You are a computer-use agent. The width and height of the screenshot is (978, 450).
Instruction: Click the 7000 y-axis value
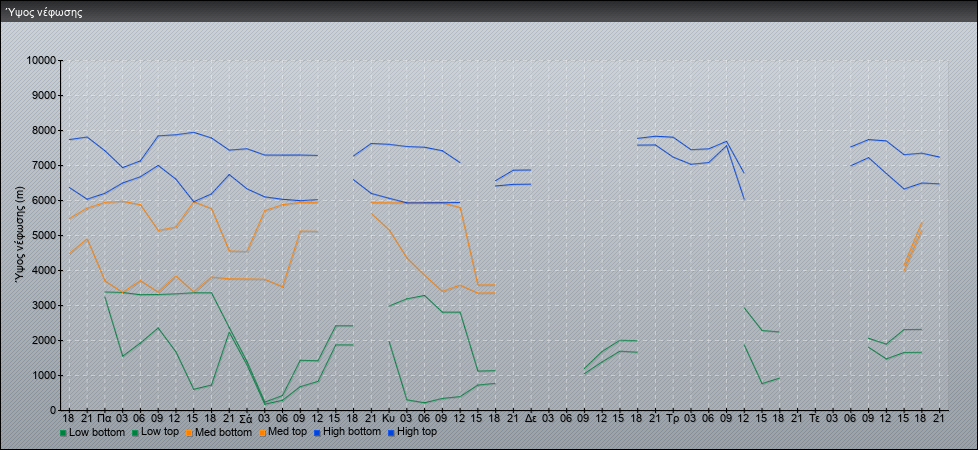45,165
